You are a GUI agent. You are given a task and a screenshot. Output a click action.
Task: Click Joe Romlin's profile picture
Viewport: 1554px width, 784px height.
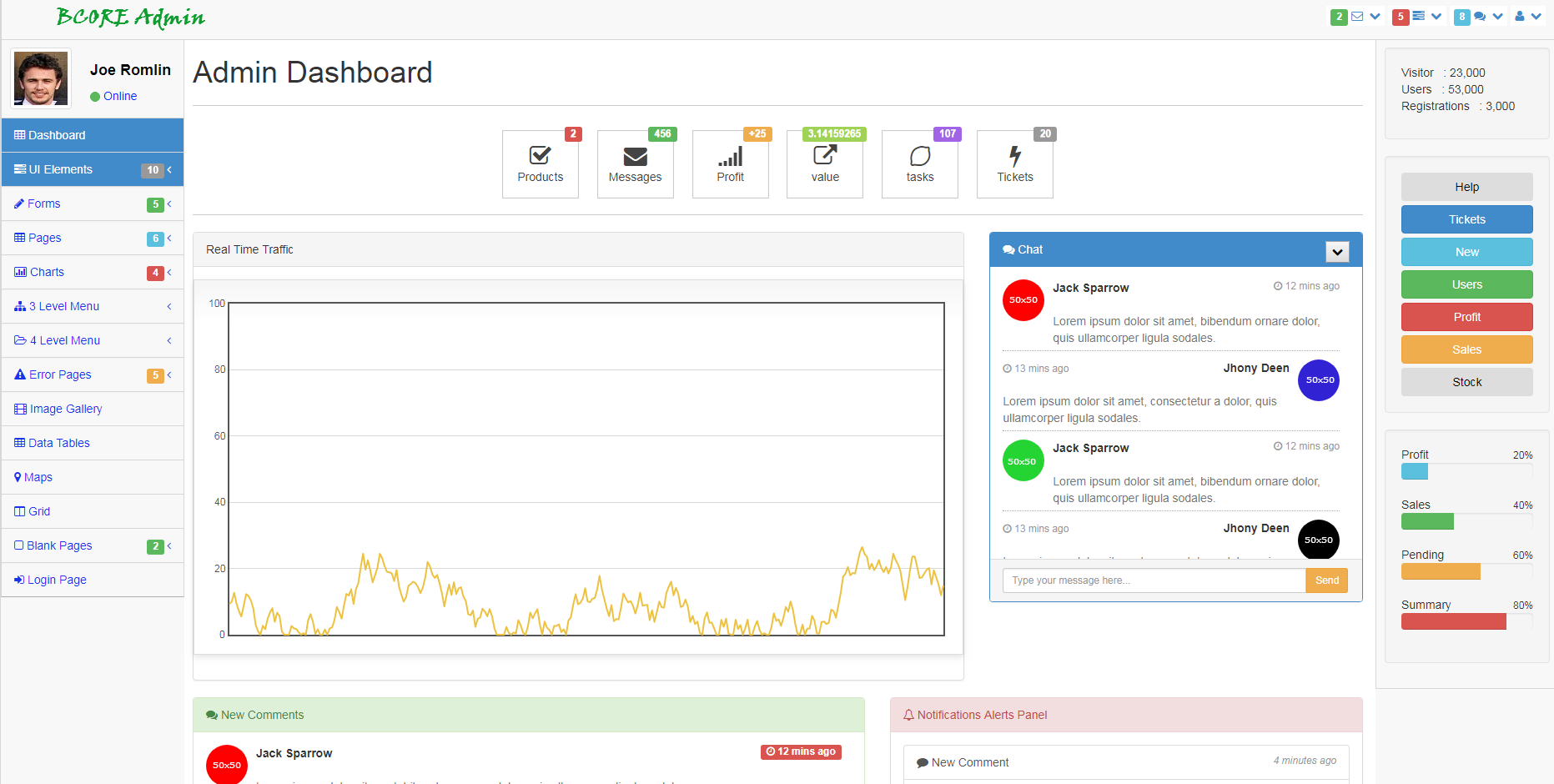pos(41,78)
